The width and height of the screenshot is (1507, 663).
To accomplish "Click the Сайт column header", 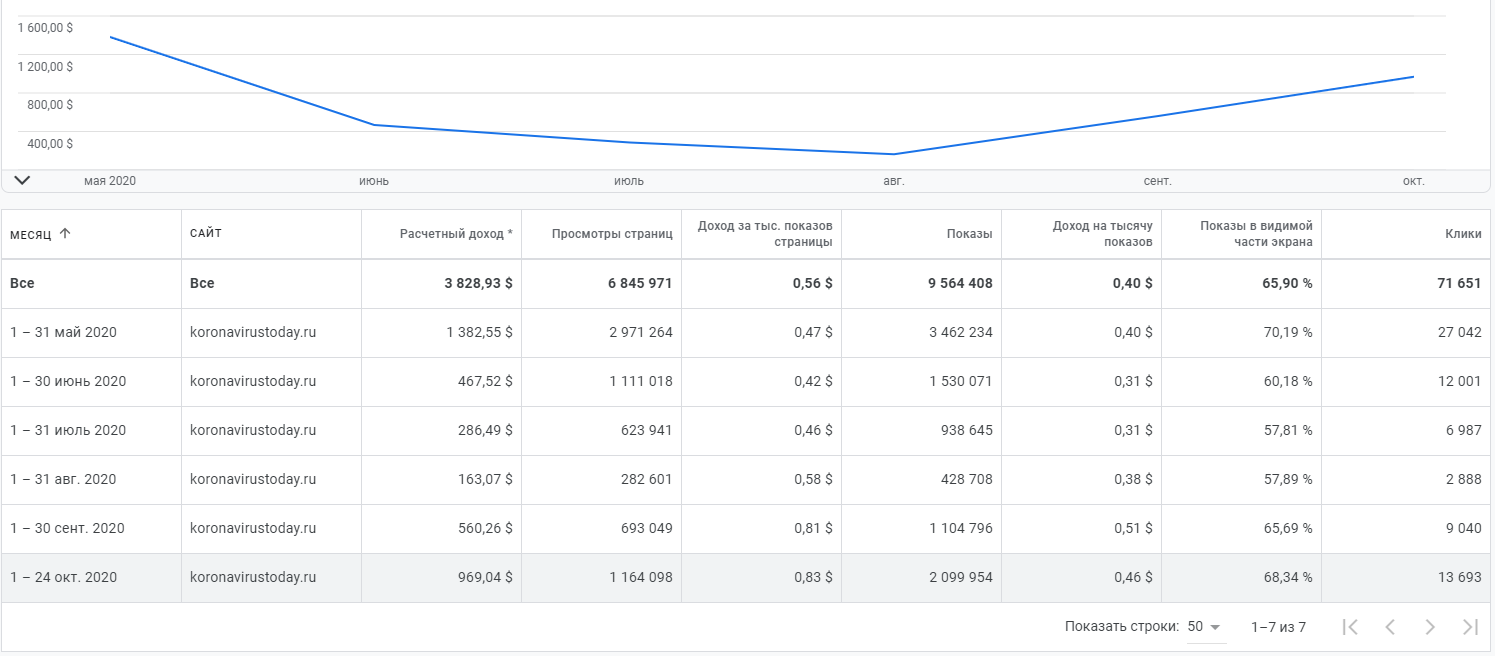I will coord(206,234).
